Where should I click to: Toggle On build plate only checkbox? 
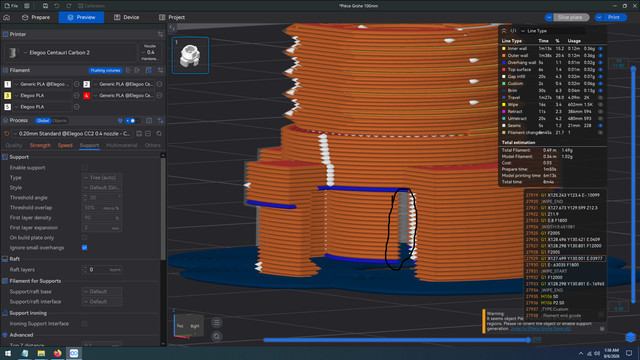pos(84,238)
